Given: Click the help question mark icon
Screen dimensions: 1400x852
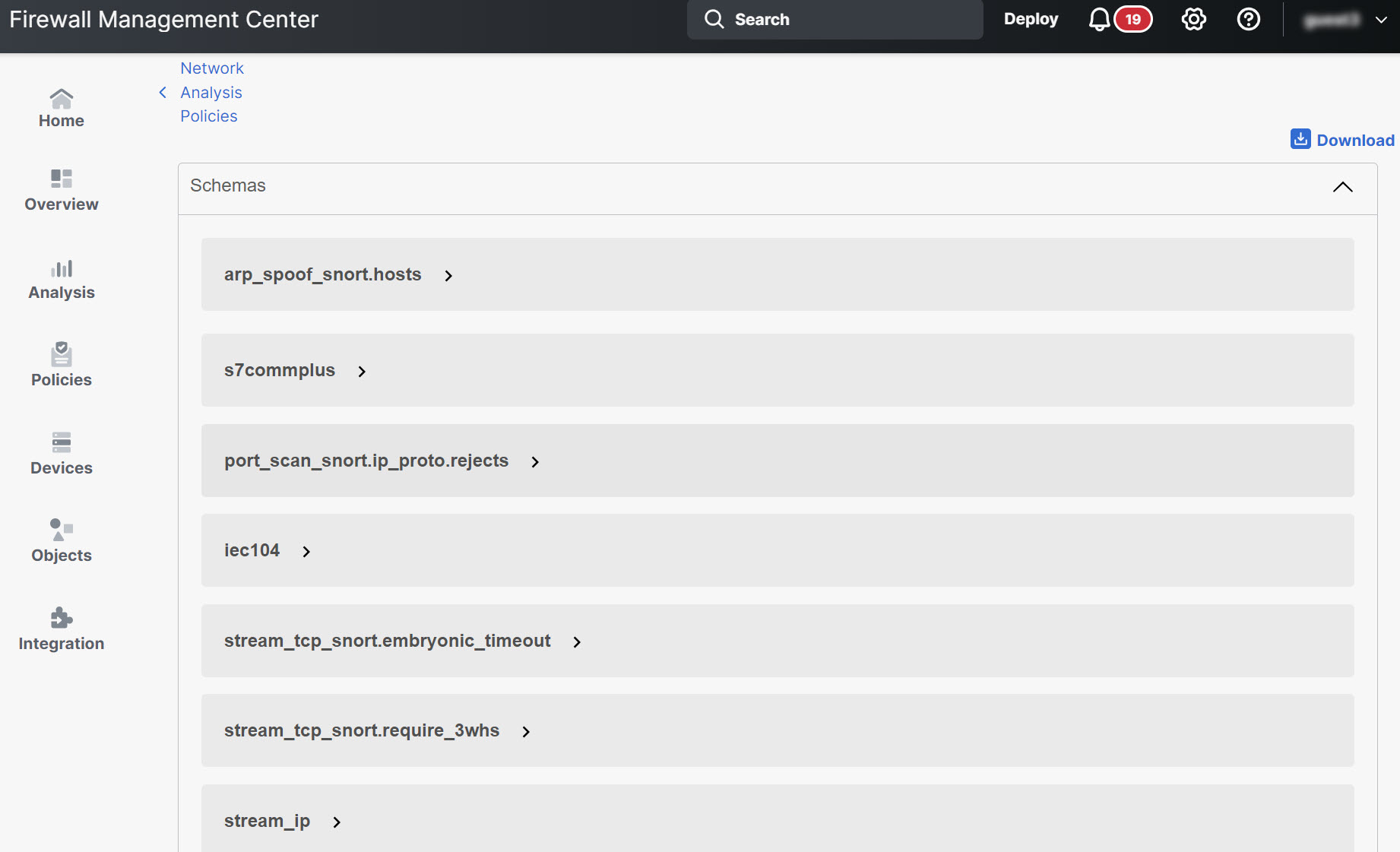Looking at the screenshot, I should [1248, 20].
